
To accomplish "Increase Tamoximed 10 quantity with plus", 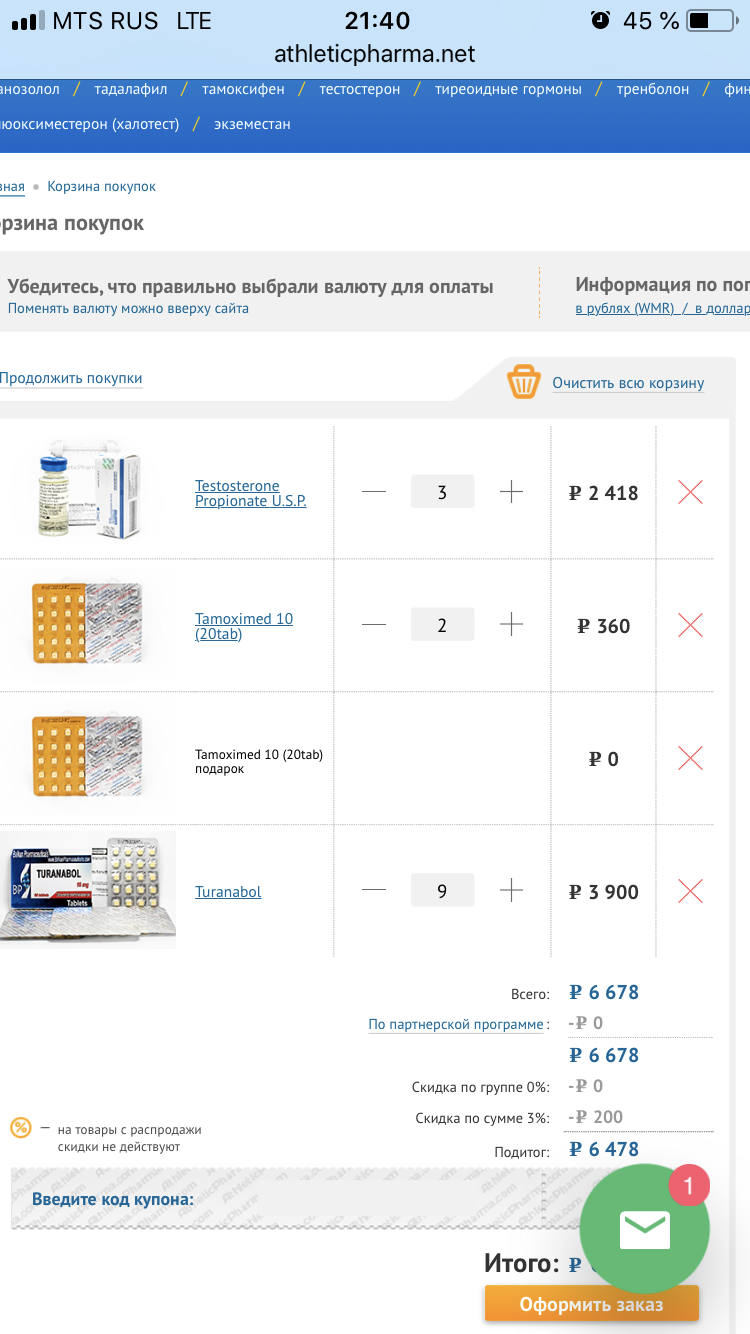I will coord(511,626).
